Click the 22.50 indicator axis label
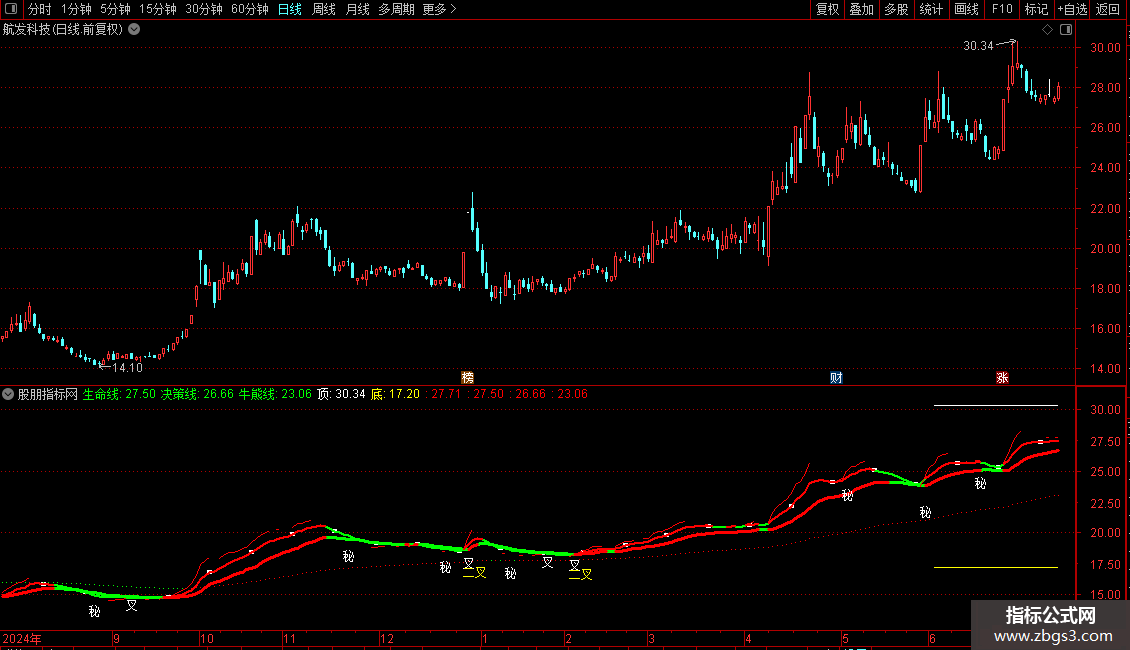1130x650 pixels. [1105, 503]
